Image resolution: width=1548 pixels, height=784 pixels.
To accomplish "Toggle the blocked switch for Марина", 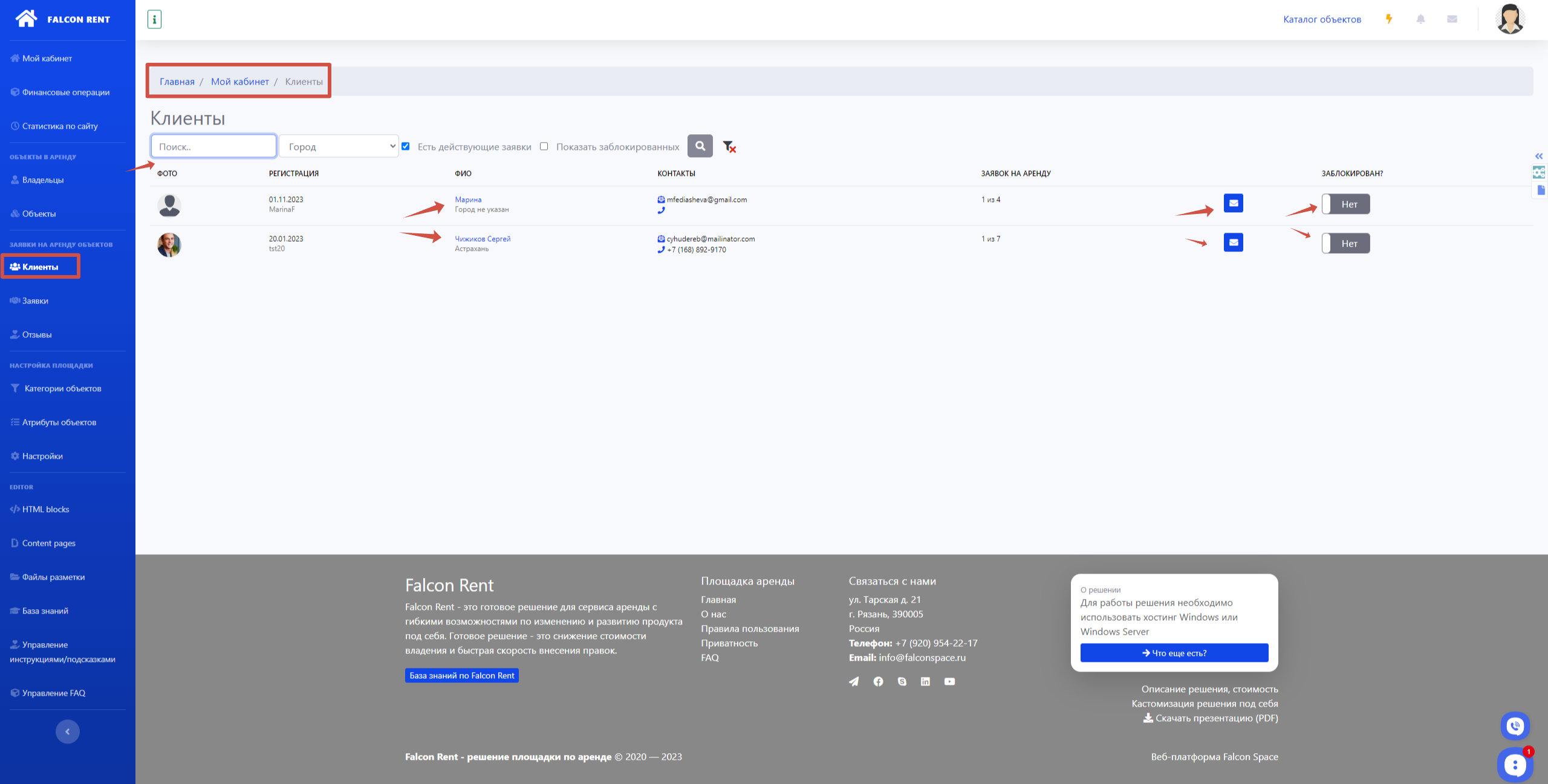I will (1345, 204).
